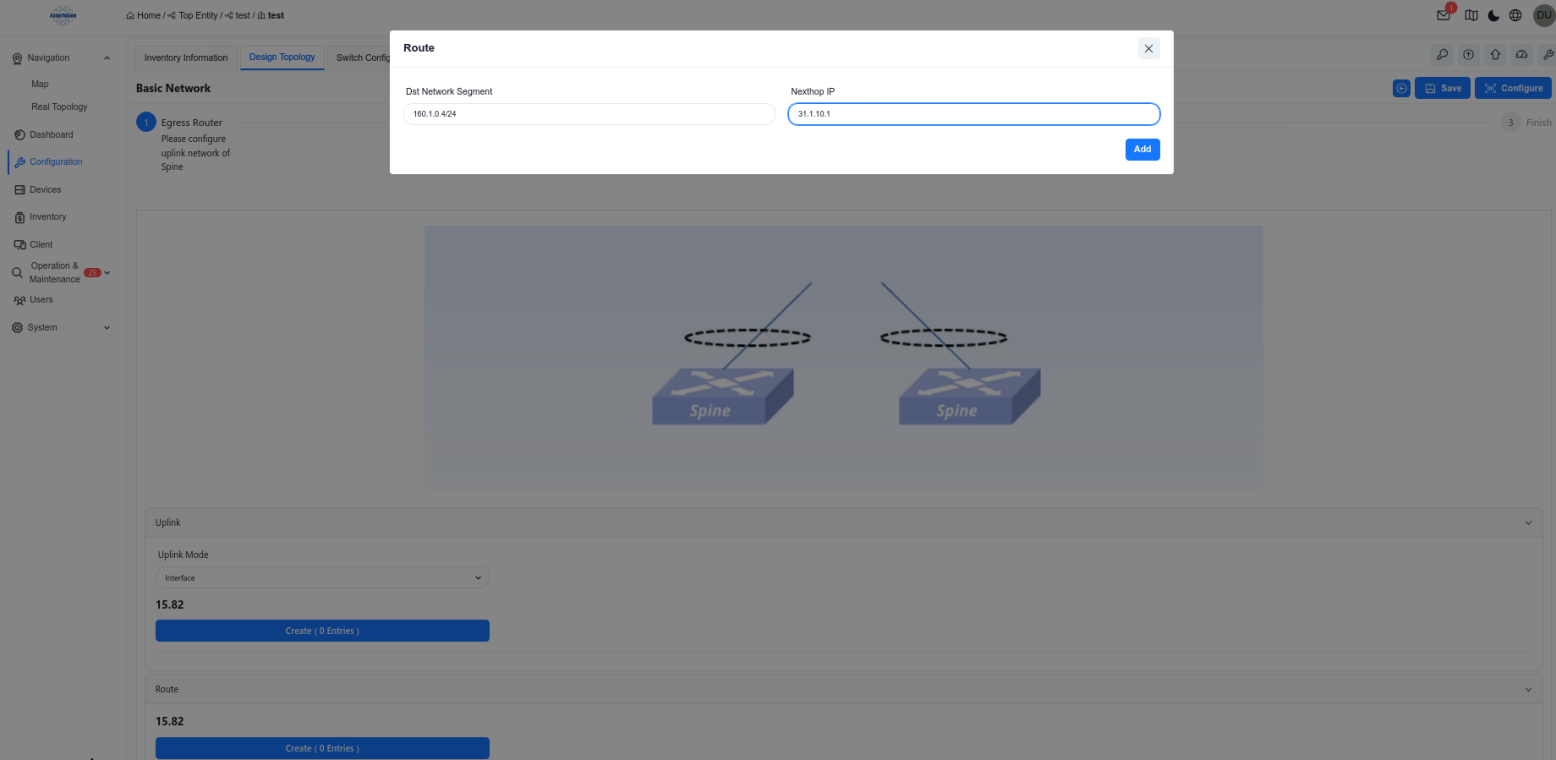This screenshot has width=1556, height=760.
Task: Click the Nexthop IP input field
Action: tap(973, 114)
